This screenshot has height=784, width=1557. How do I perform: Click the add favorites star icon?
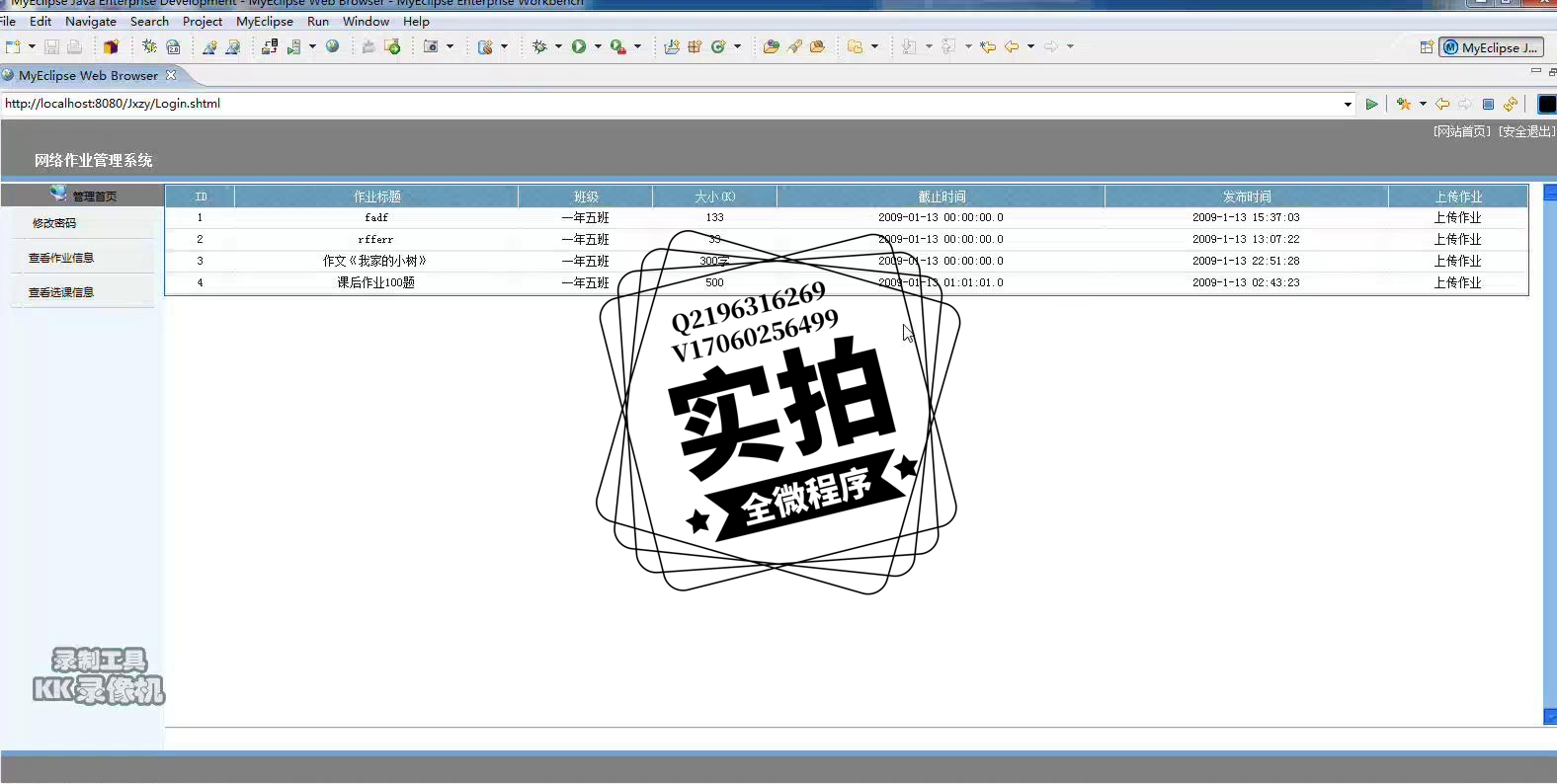coord(1403,104)
